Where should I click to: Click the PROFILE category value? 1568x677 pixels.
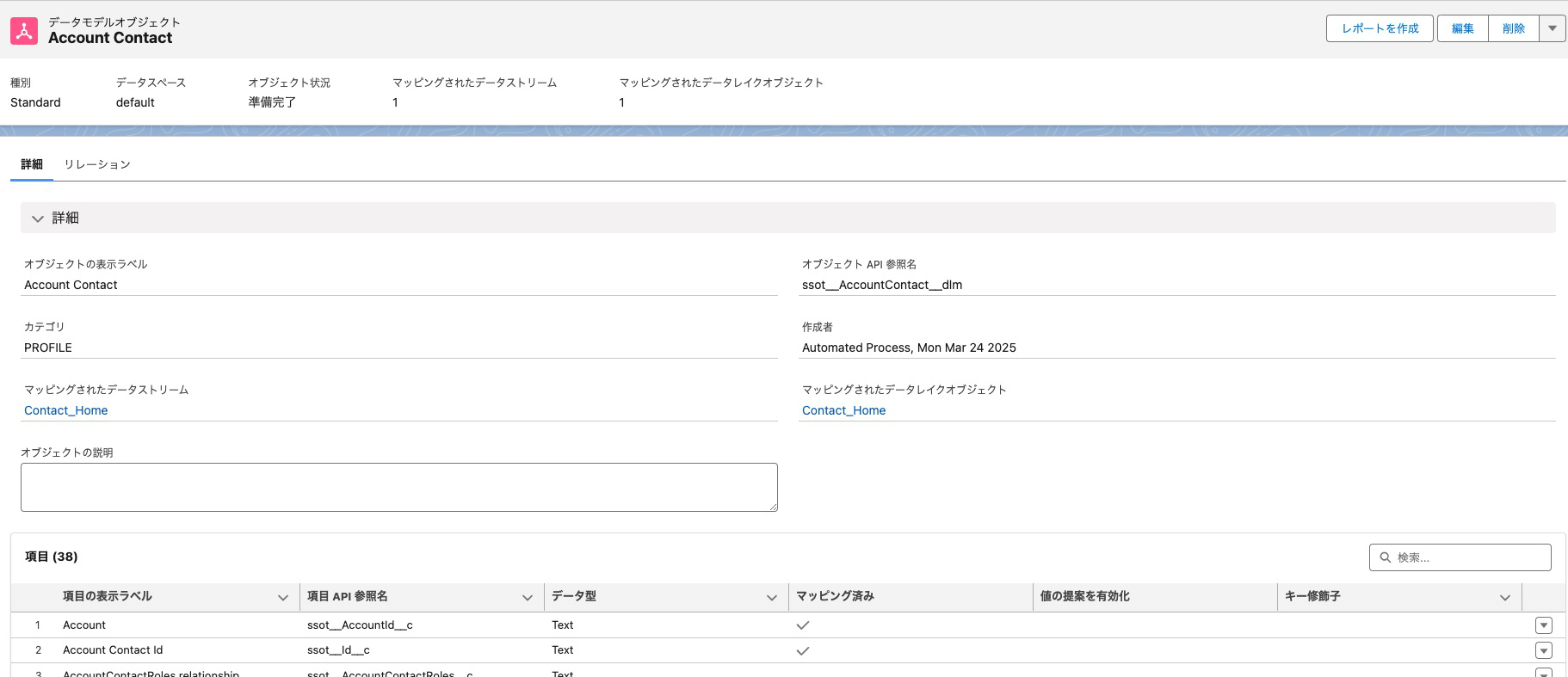48,348
